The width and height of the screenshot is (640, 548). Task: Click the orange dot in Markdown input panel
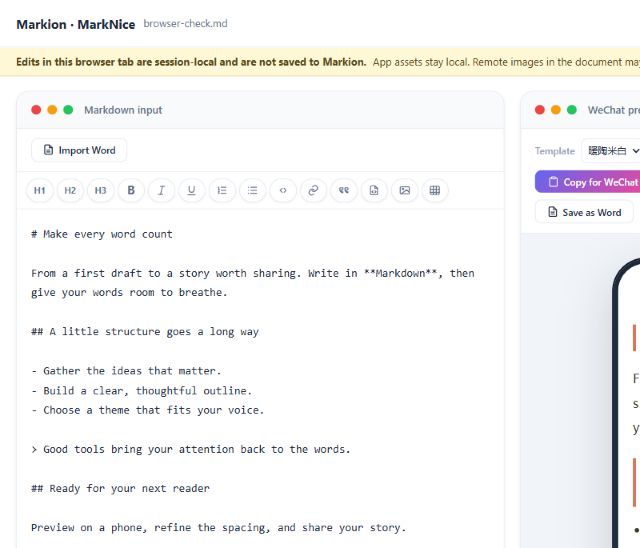pyautogui.click(x=52, y=110)
